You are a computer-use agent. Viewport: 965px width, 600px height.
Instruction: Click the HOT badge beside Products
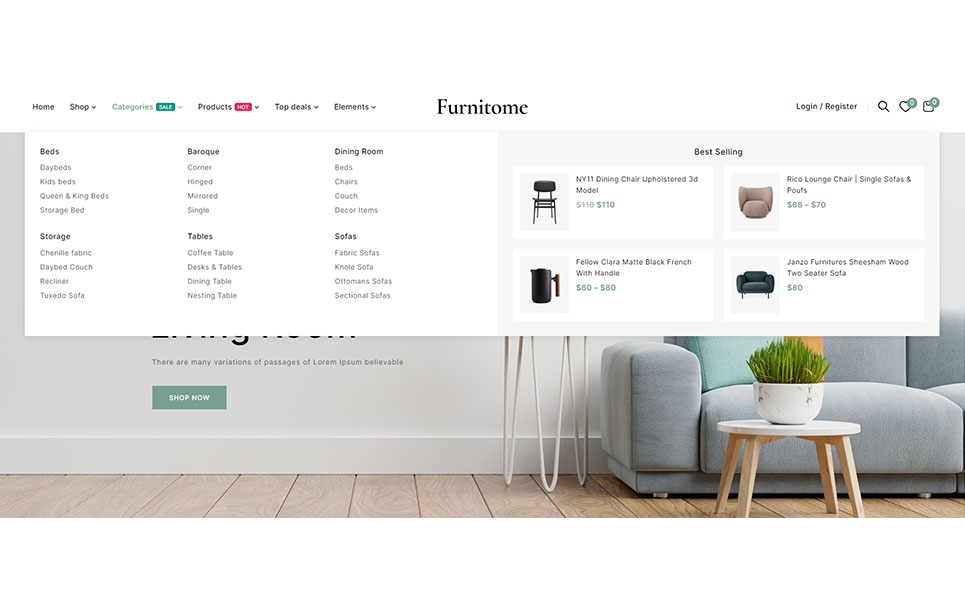[x=243, y=107]
